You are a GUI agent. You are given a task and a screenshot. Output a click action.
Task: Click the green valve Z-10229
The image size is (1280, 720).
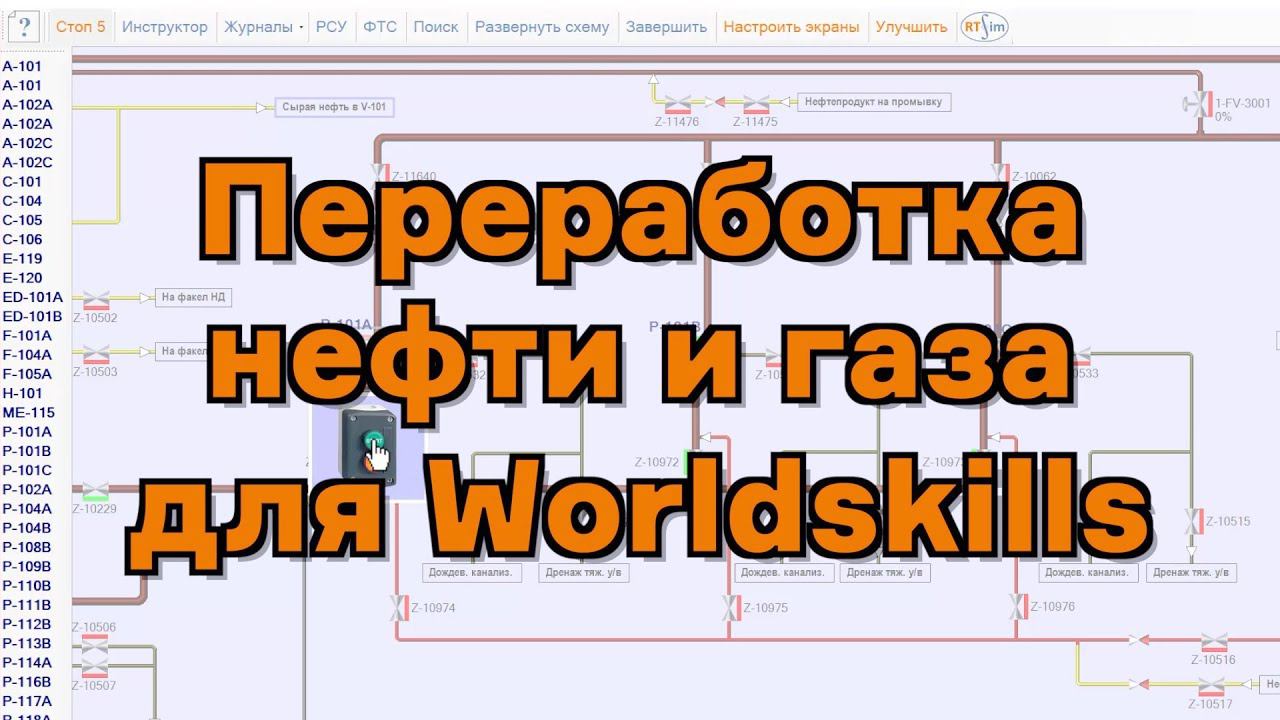[96, 490]
